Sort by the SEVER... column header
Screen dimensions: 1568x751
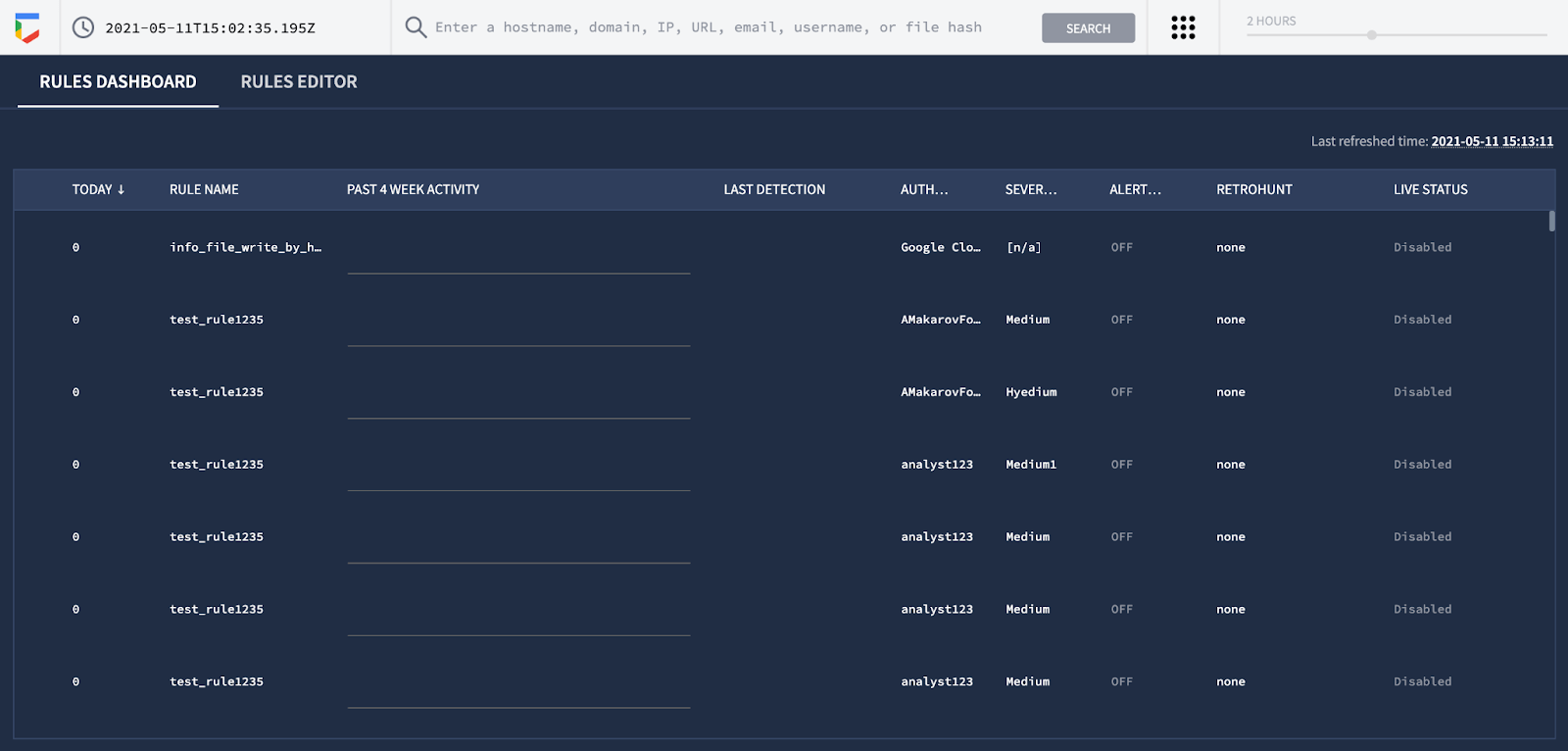1031,189
